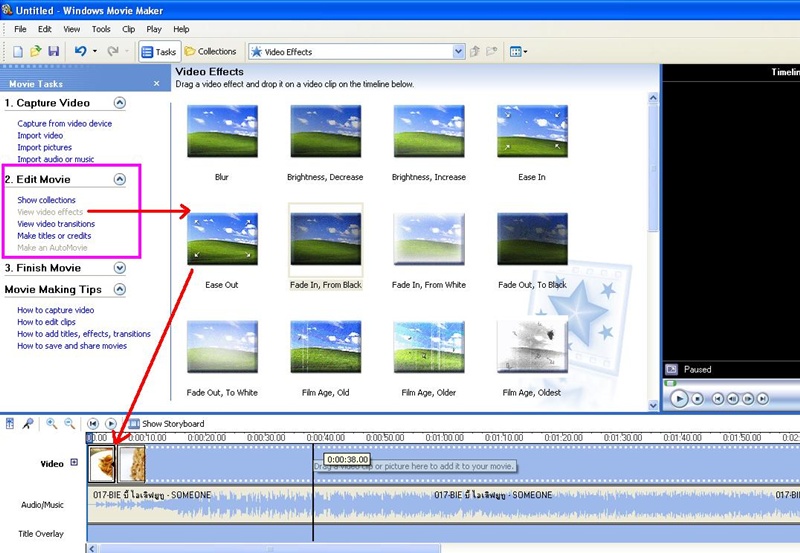Click the Narrate Timeline microphone icon
This screenshot has height=553, width=800.
[28, 423]
